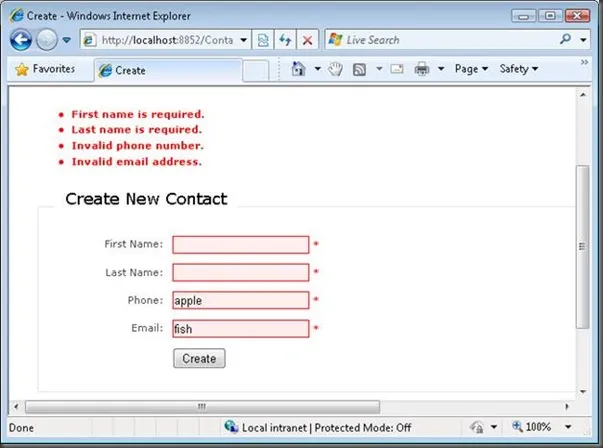Click the vertical scrollbar thumb
This screenshot has width=603, height=448.
tap(583, 246)
